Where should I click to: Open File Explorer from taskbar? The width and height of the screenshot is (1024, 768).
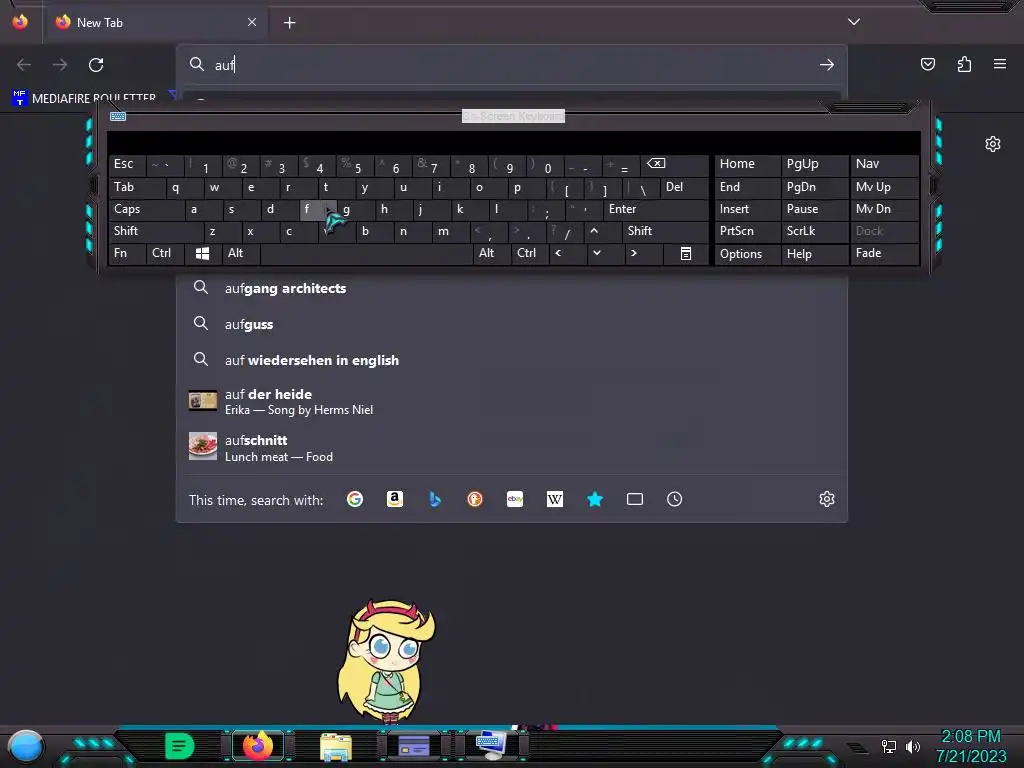(336, 746)
